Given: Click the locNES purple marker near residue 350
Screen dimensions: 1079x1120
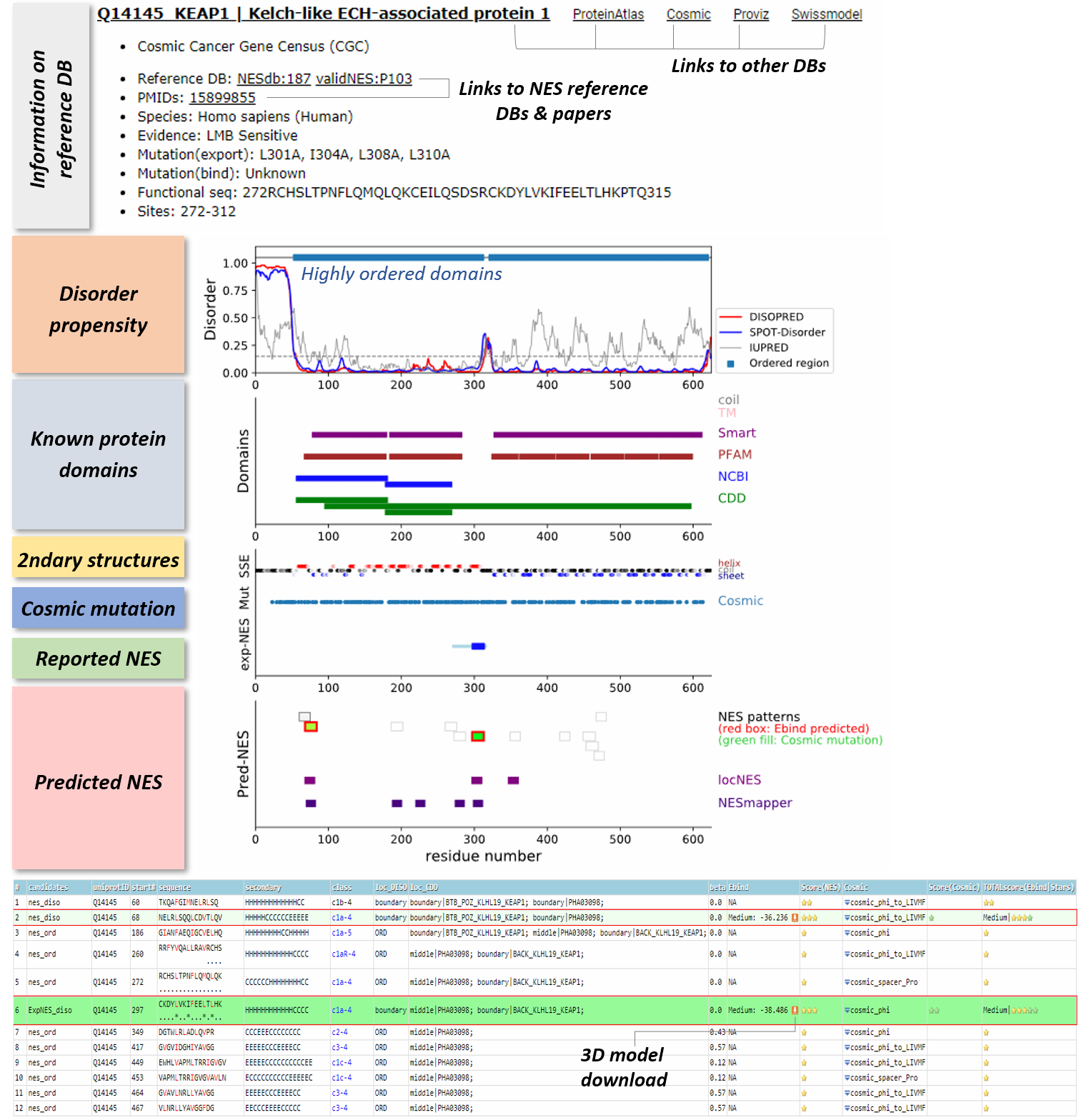Looking at the screenshot, I should tap(513, 780).
